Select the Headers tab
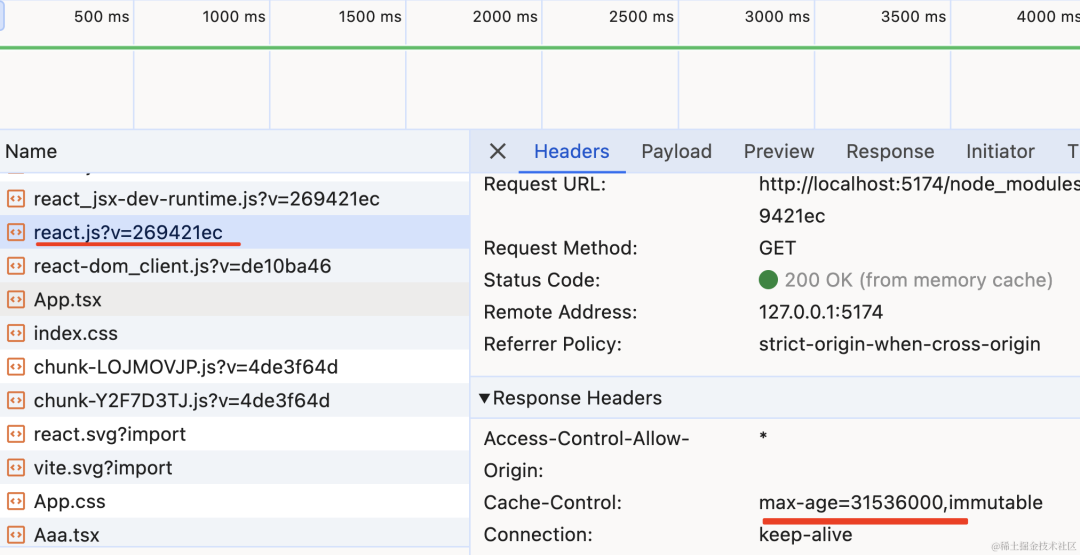The height and width of the screenshot is (555, 1080). pos(572,151)
